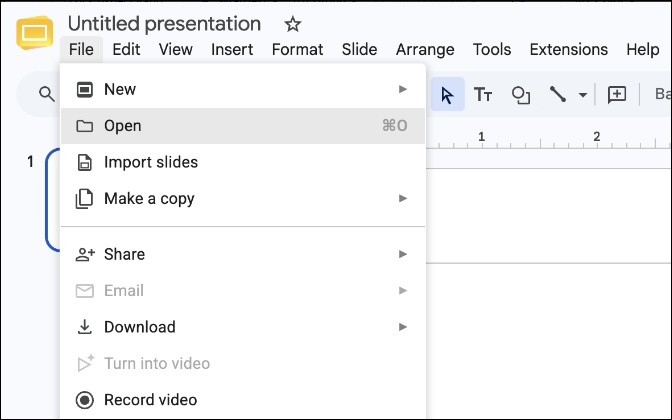672x420 pixels.
Task: Activate the Select arrow tool
Action: 447,94
